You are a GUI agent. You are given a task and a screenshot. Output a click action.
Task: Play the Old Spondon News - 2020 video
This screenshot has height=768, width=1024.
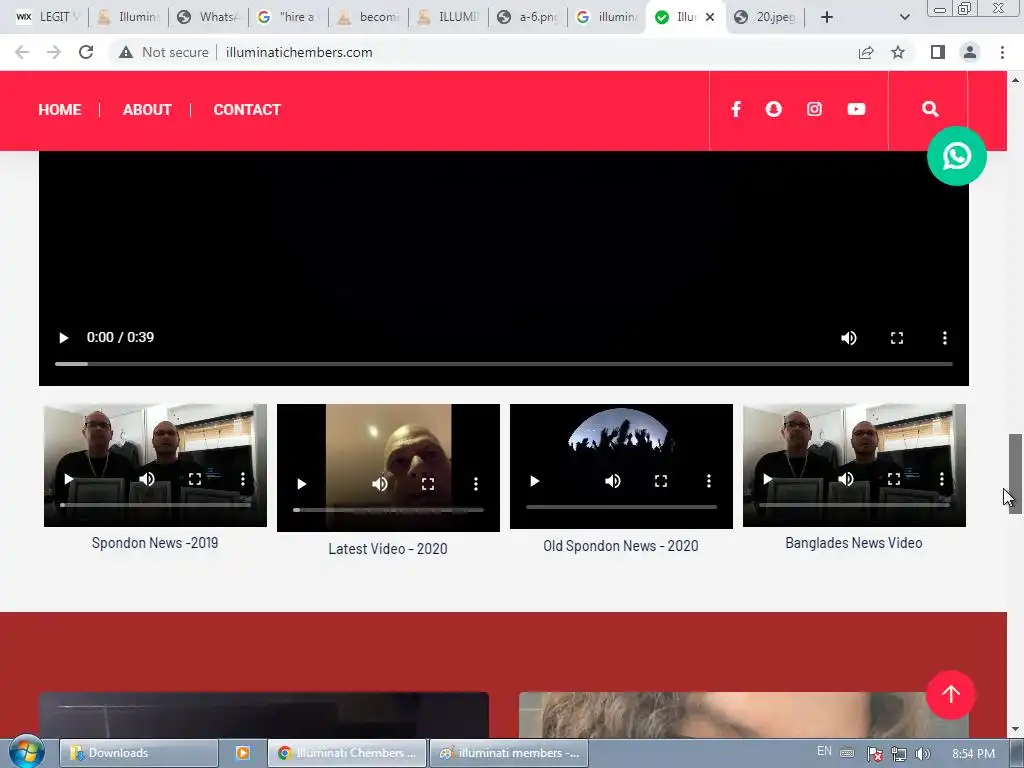534,481
